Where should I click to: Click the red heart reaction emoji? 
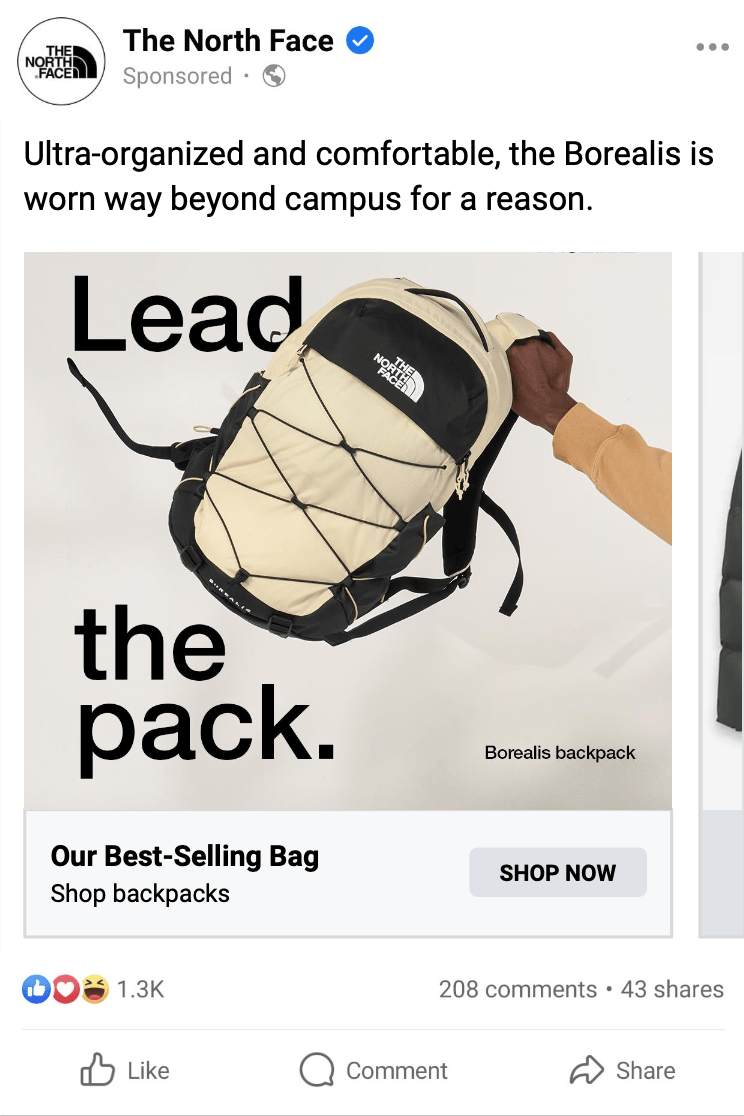point(65,989)
